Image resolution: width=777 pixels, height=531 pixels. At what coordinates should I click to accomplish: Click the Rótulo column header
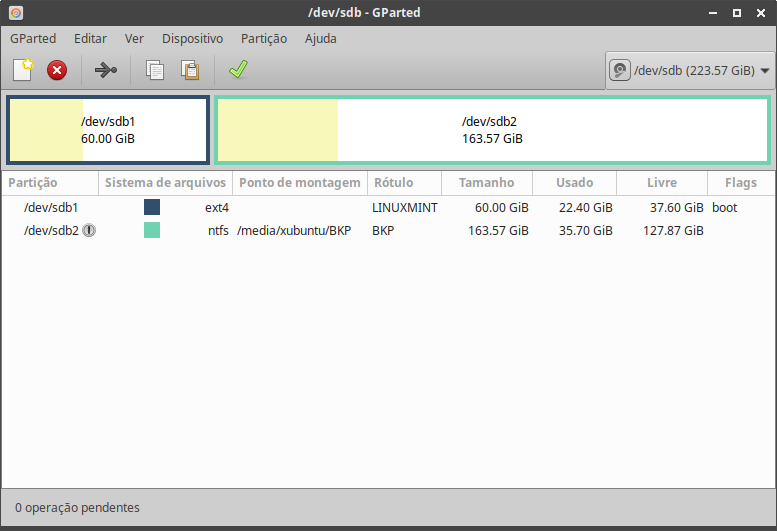[x=404, y=183]
